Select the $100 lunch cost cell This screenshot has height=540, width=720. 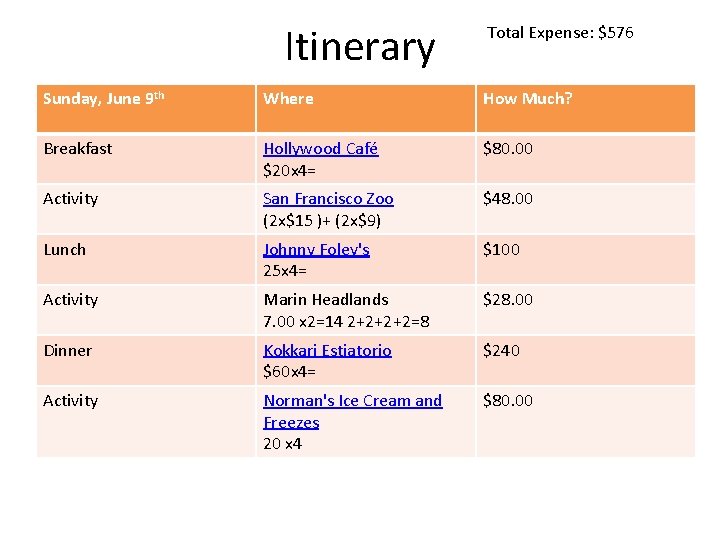pyautogui.click(x=501, y=250)
